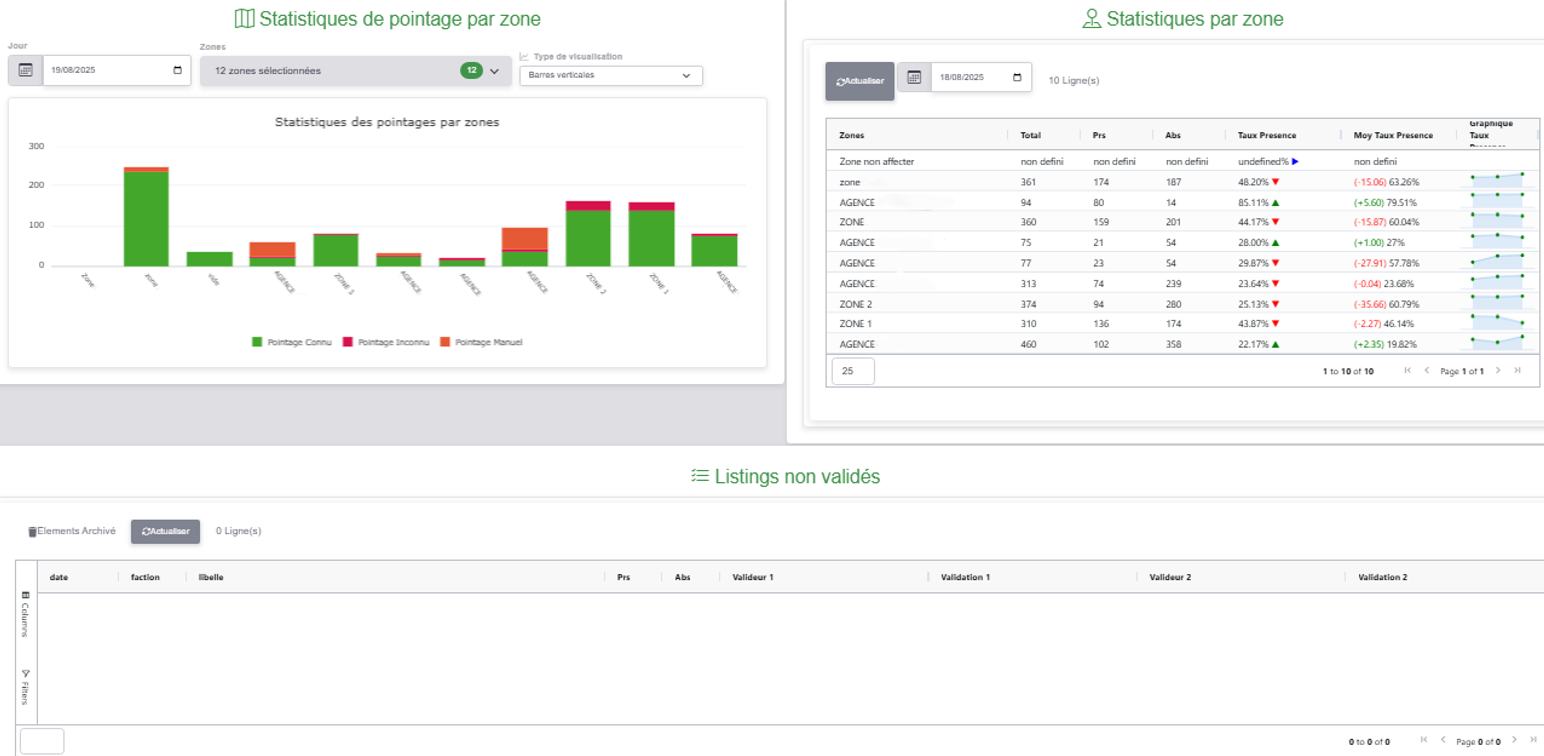
Task: Open the Barres verticales visualization dropdown
Action: 610,75
